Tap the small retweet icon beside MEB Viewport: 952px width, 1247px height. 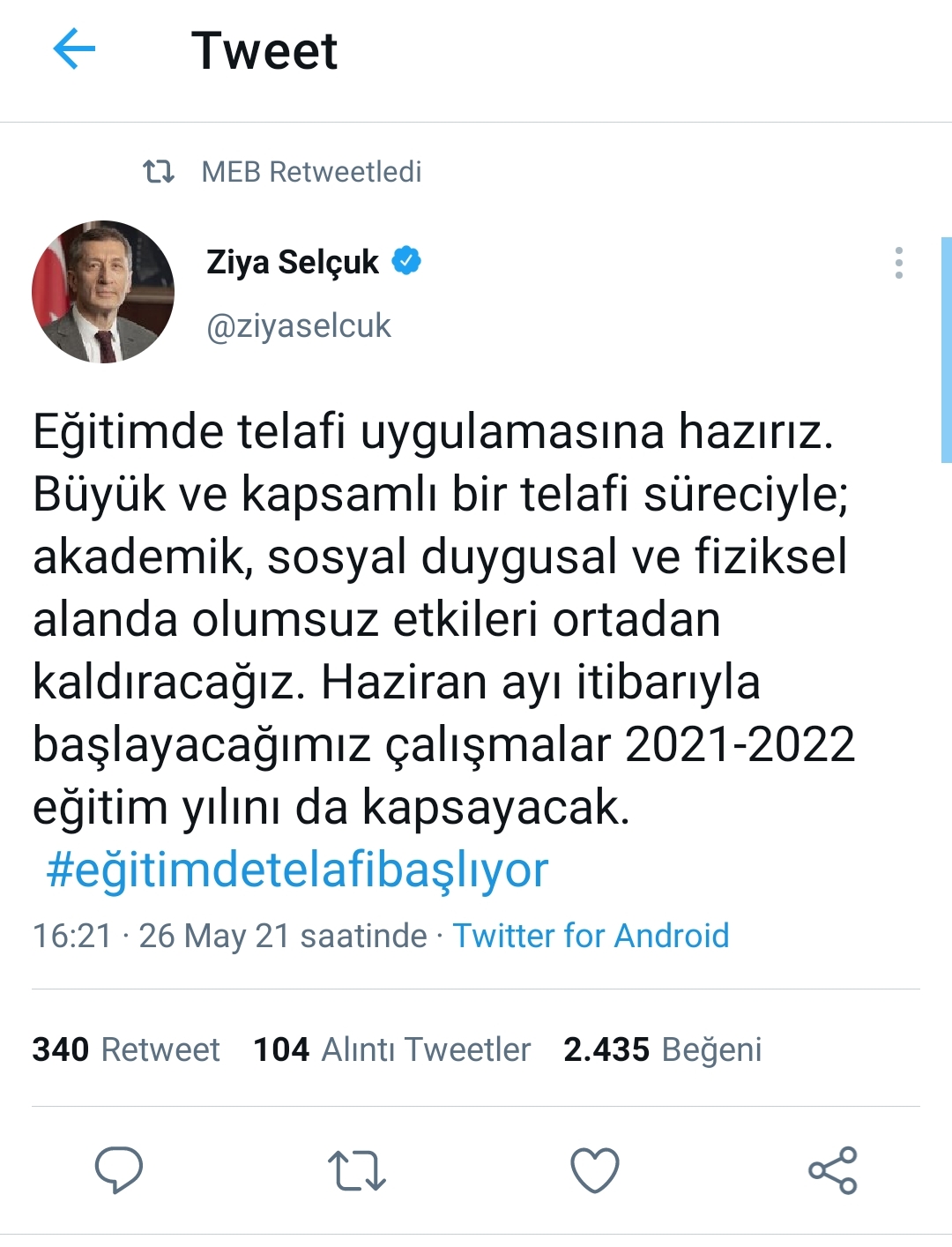point(159,171)
